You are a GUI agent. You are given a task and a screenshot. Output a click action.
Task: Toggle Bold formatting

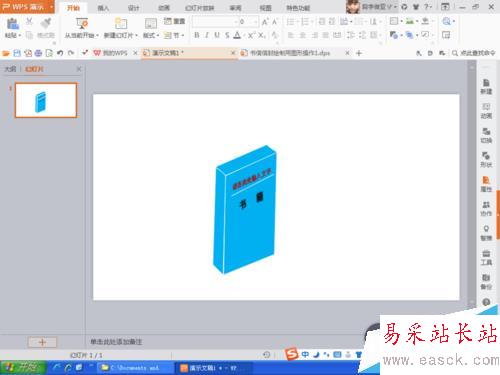(197, 35)
